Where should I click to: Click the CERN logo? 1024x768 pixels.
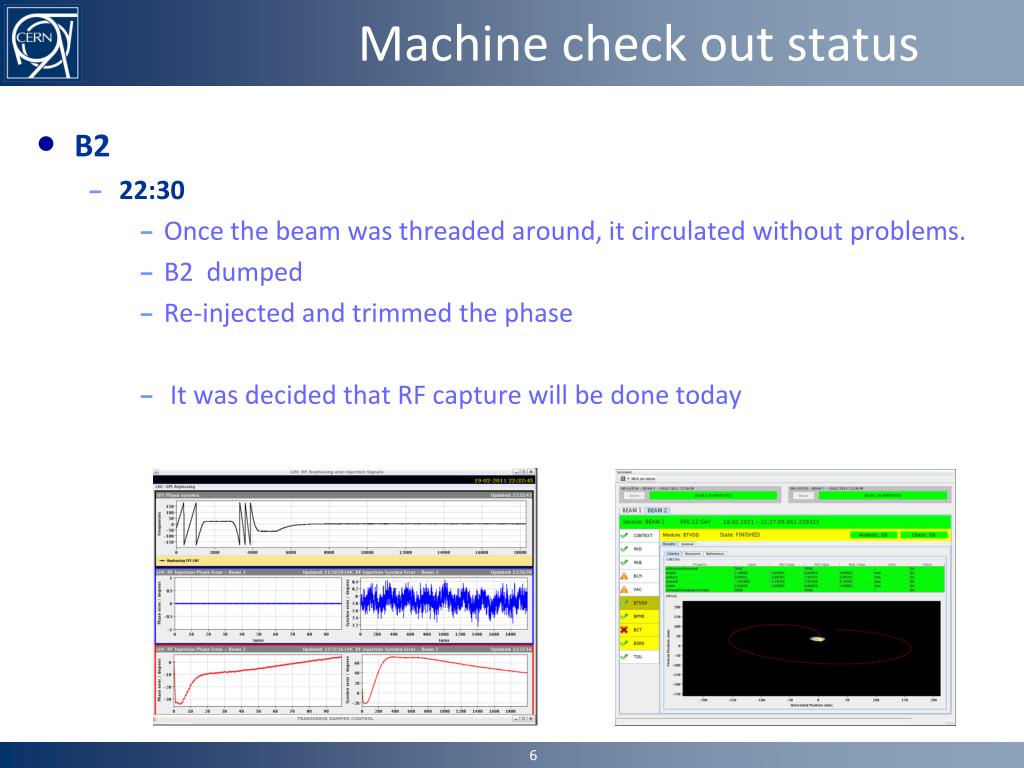click(43, 42)
